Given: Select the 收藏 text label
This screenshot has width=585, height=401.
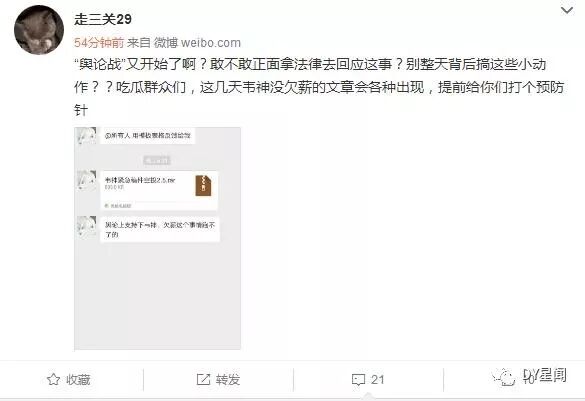Looking at the screenshot, I should coord(78,380).
